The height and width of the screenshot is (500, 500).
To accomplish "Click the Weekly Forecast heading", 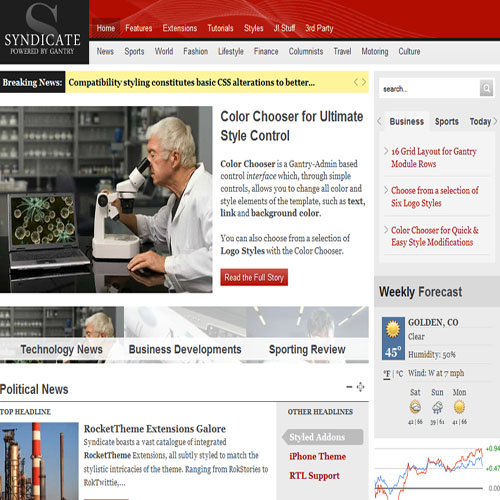I will point(420,292).
